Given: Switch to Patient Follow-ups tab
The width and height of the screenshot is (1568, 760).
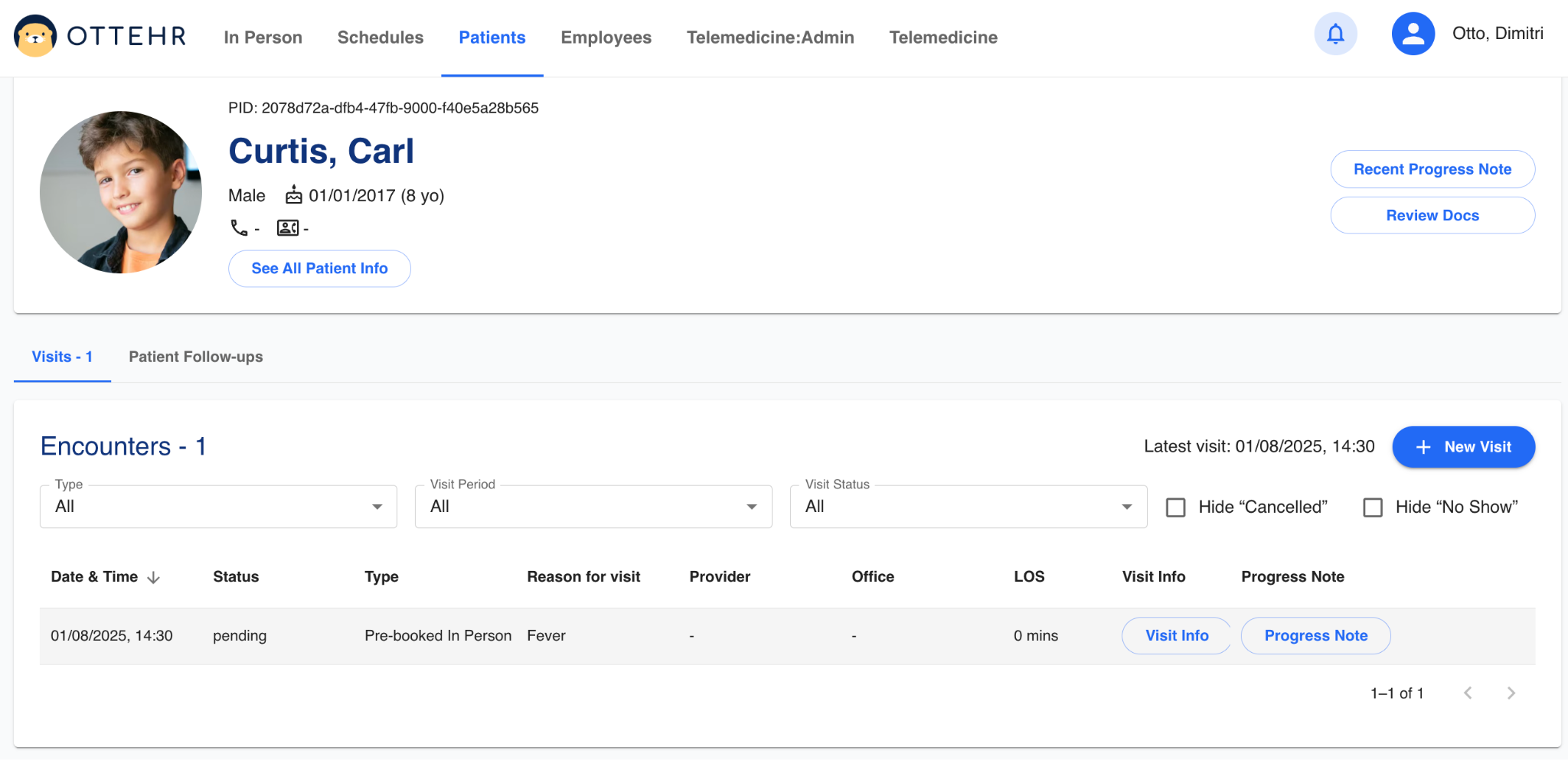Looking at the screenshot, I should (195, 357).
